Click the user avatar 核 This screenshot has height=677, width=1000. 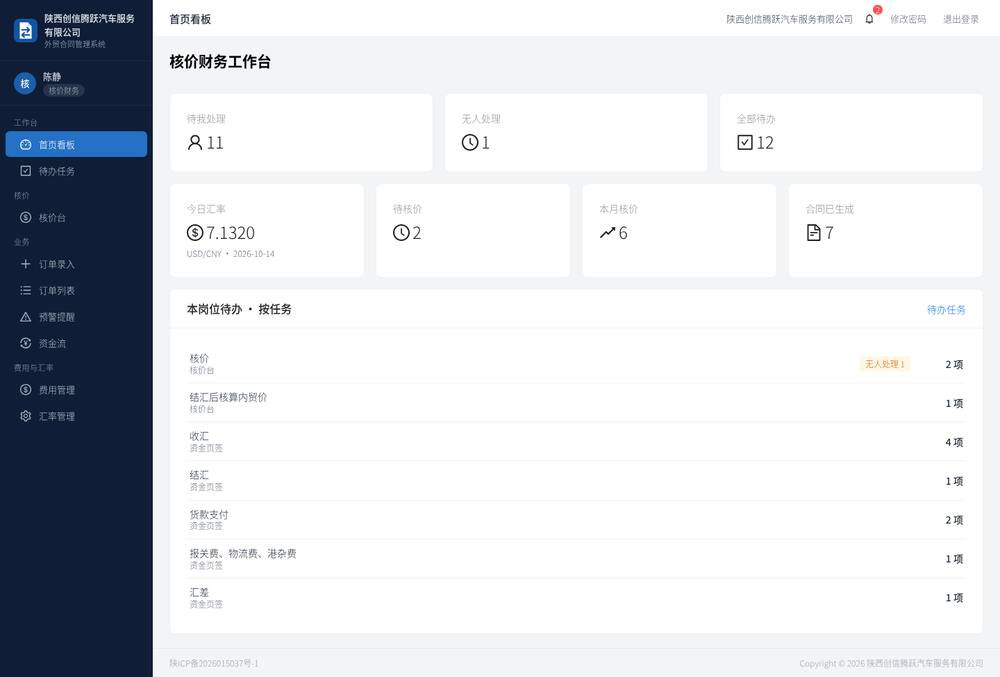coord(25,84)
